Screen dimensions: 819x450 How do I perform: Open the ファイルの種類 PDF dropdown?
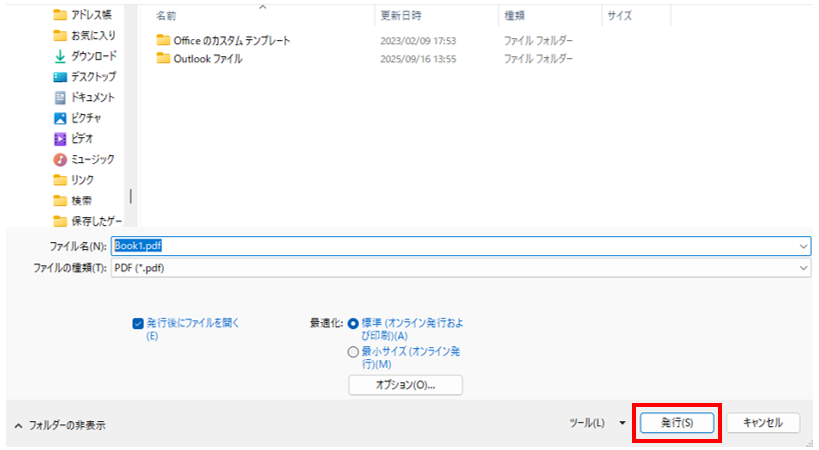pyautogui.click(x=460, y=268)
